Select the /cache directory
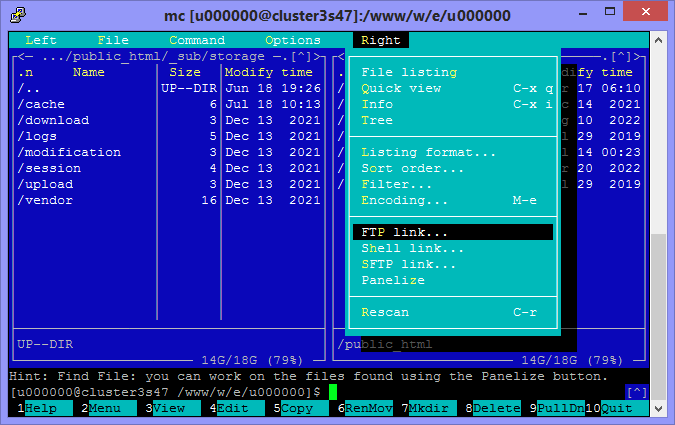This screenshot has width=675, height=425. pyautogui.click(x=42, y=104)
